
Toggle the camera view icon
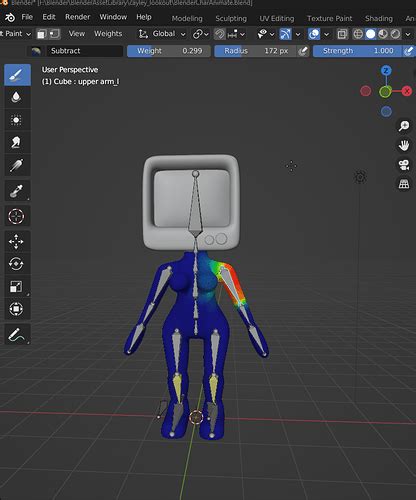404,165
